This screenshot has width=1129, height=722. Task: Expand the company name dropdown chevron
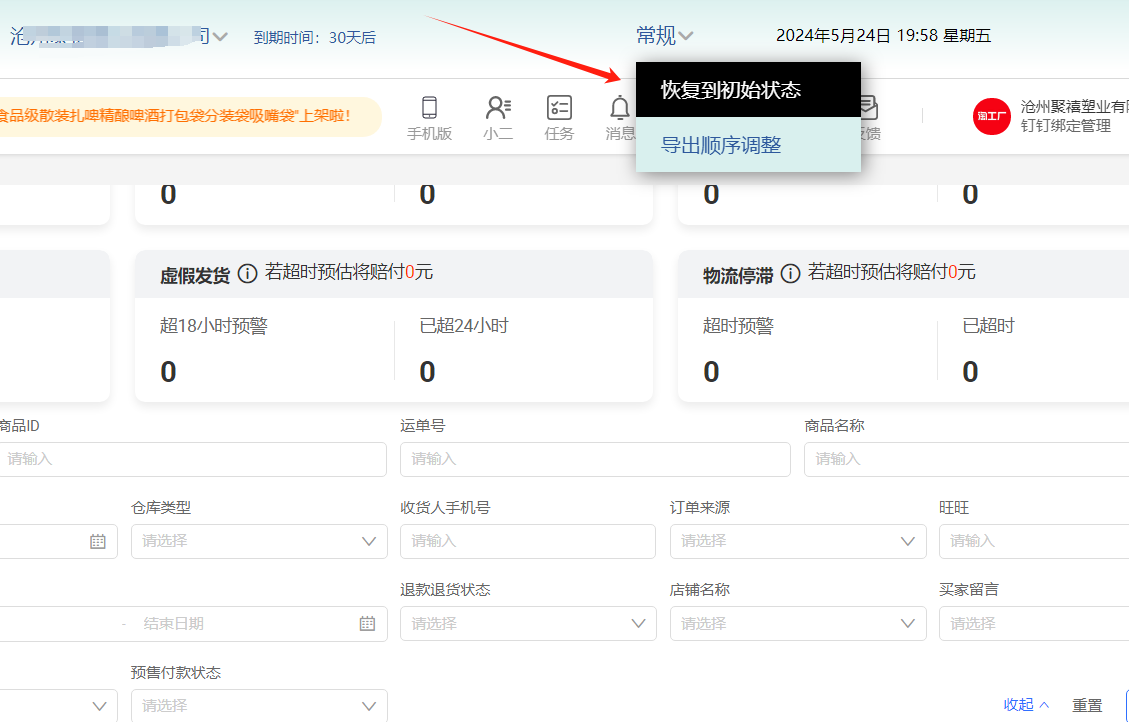[x=220, y=36]
